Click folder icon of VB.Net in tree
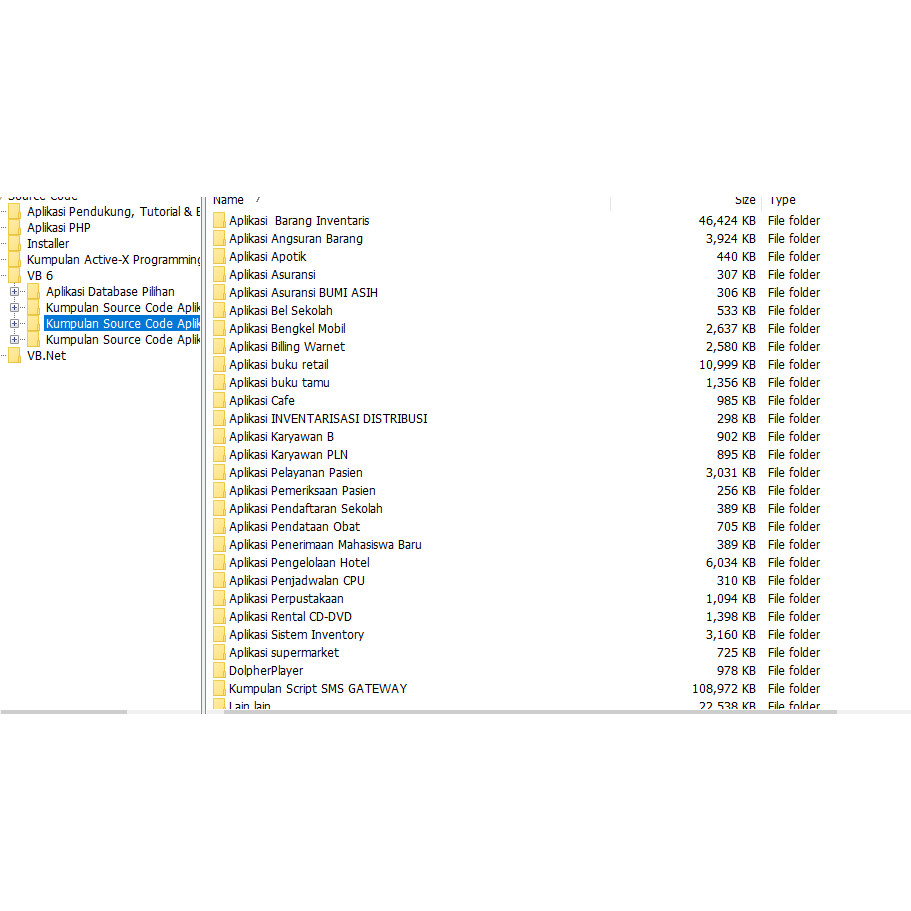 [15, 355]
